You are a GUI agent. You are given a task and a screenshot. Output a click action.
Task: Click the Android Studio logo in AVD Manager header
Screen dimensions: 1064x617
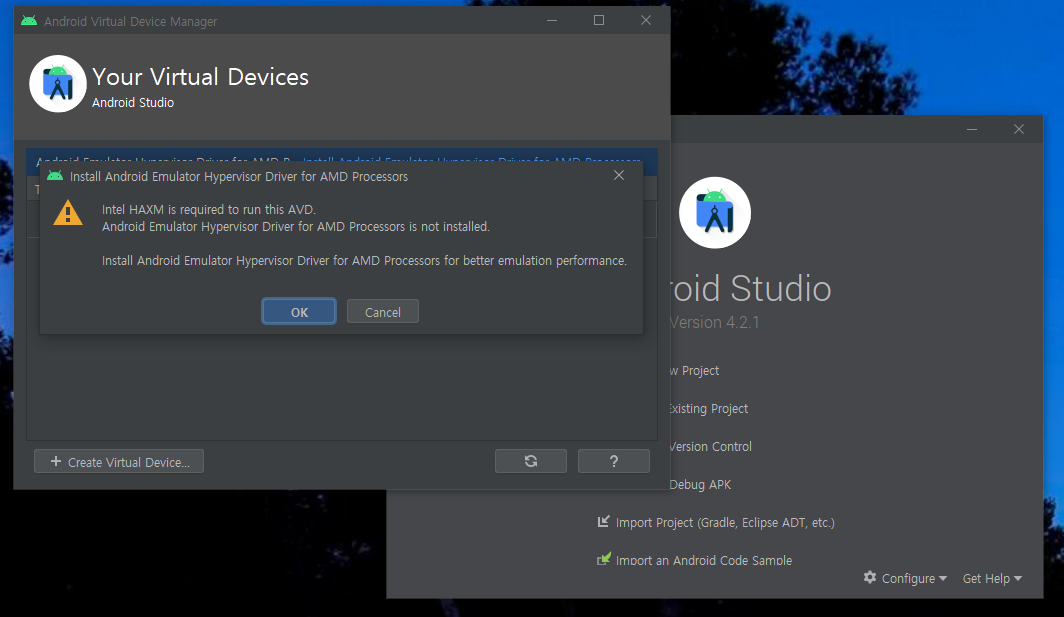pyautogui.click(x=58, y=84)
